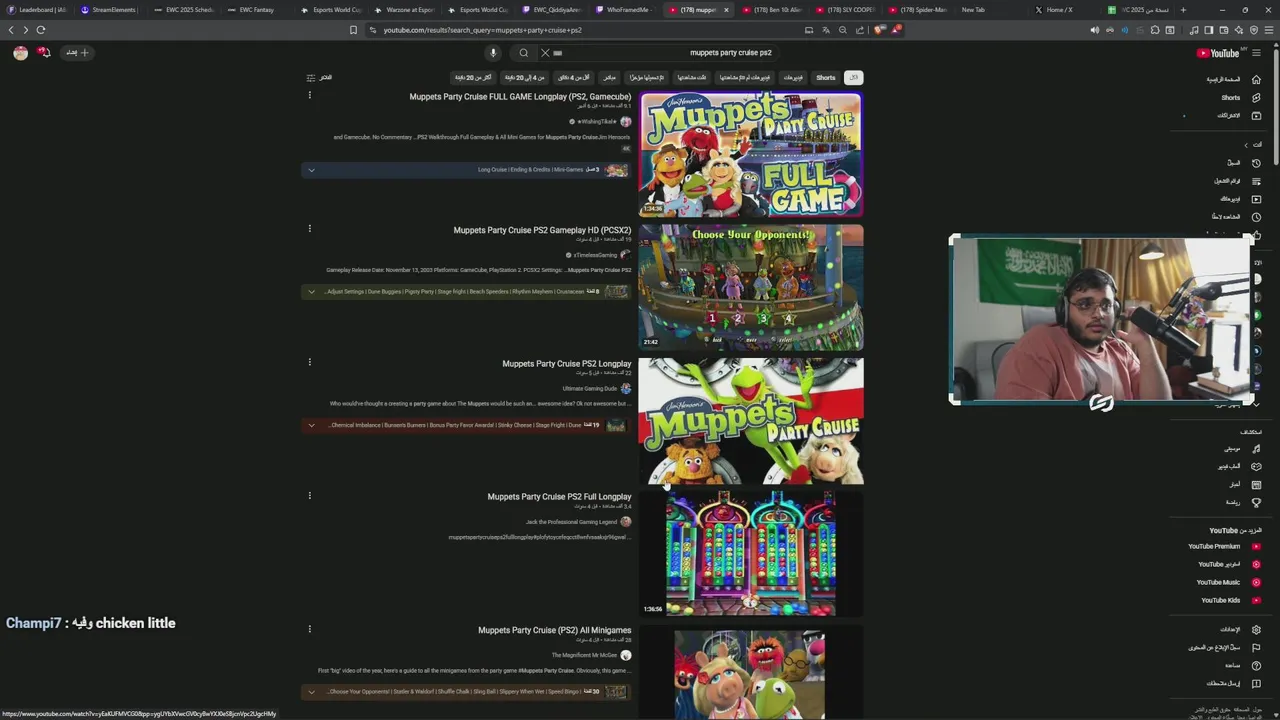The width and height of the screenshot is (1280, 720).
Task: Show more subscriptions chevron in sidebar
Action: tap(1256, 404)
